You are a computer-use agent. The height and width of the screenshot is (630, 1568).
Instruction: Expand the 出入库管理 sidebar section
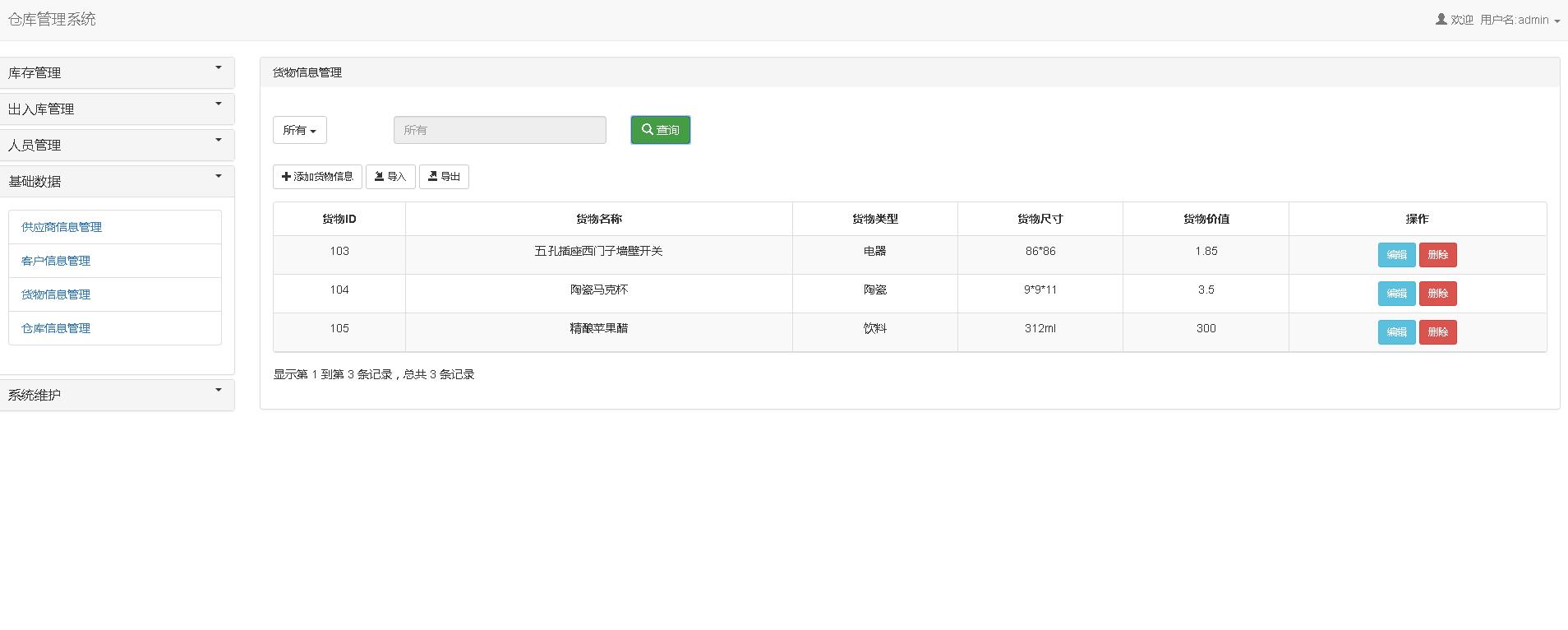[116, 109]
